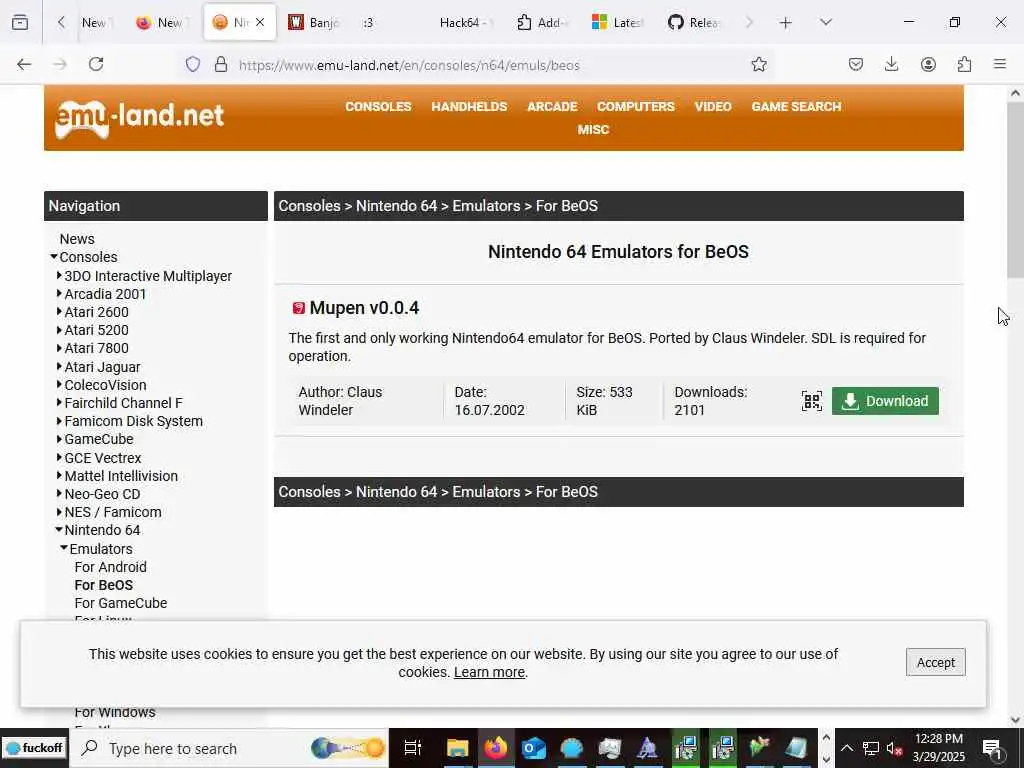1024x768 pixels.
Task: Open the Mupen v0.0.4 title link
Action: [364, 308]
